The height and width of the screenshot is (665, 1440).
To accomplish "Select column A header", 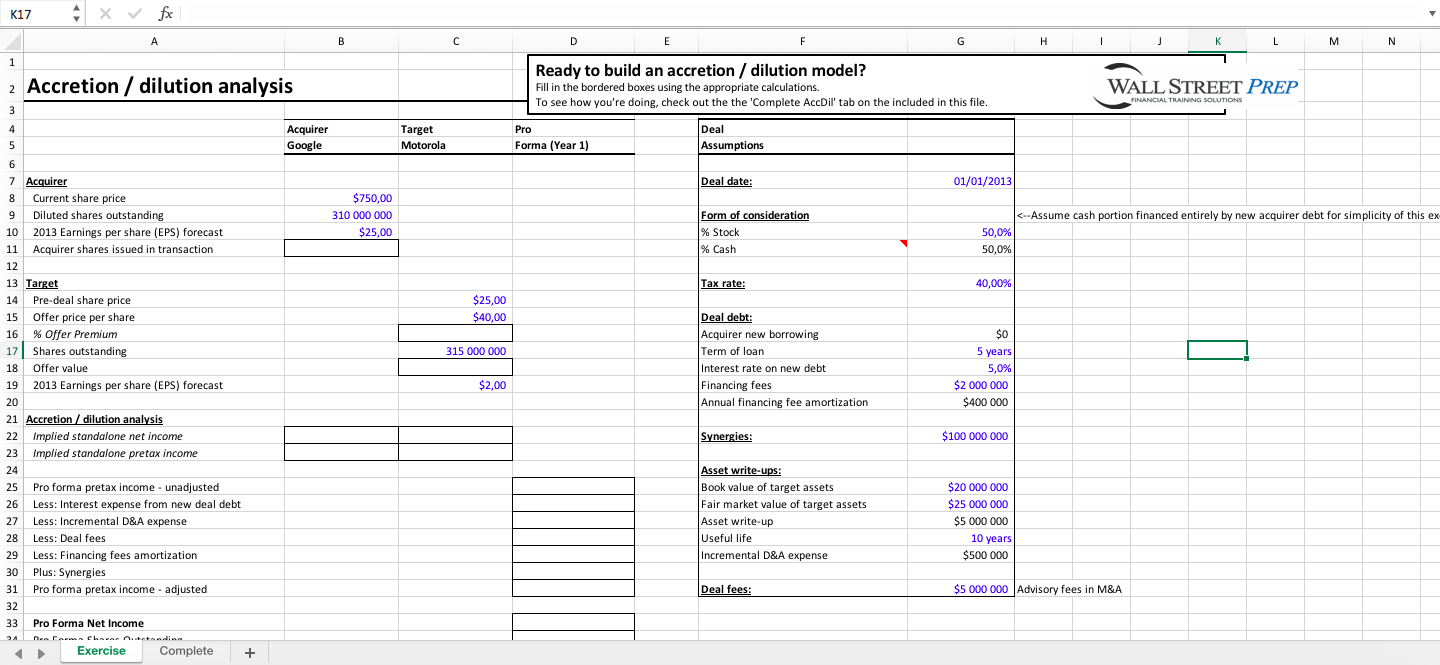I will coord(154,41).
